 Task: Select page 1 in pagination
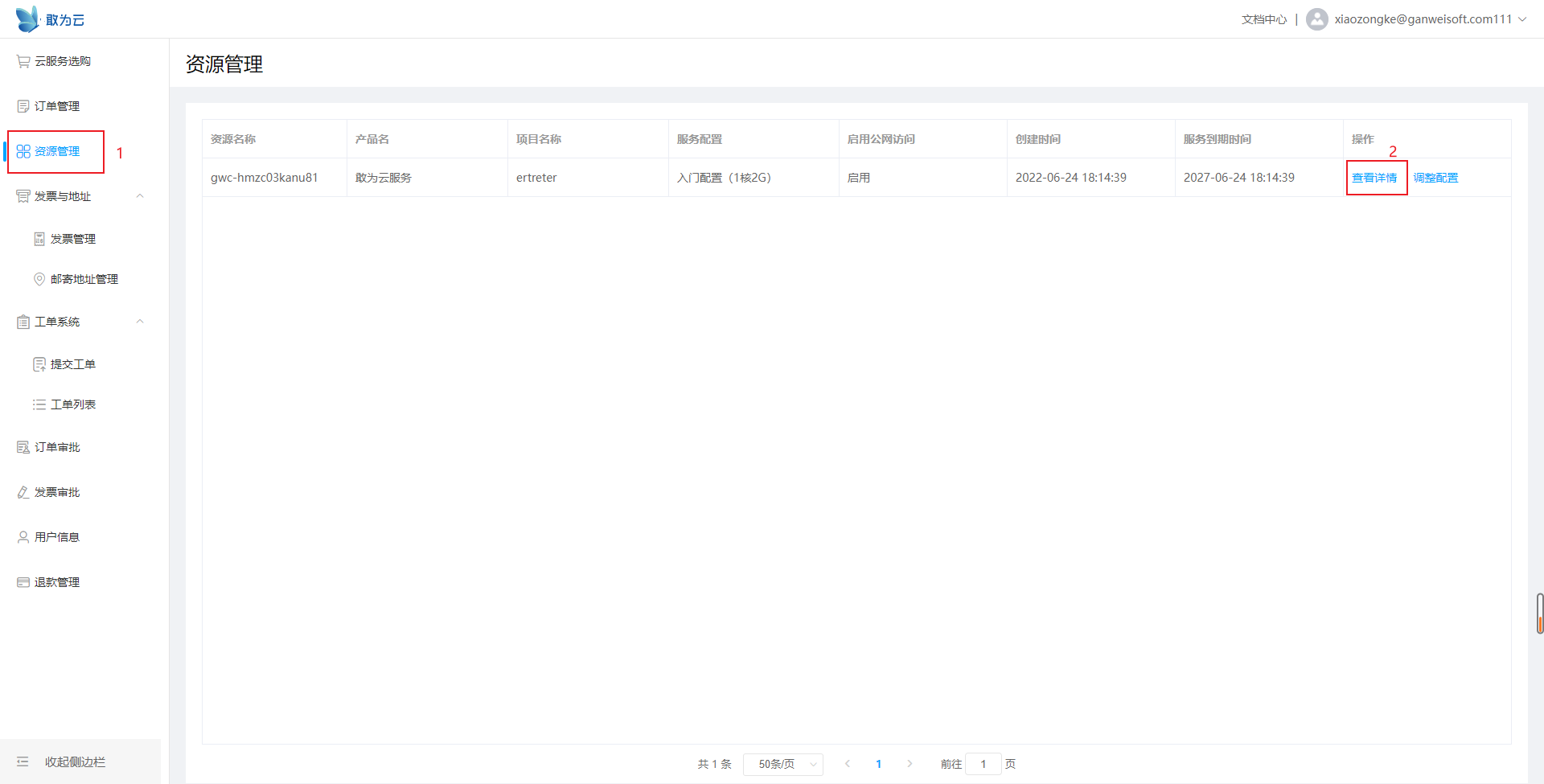point(878,764)
